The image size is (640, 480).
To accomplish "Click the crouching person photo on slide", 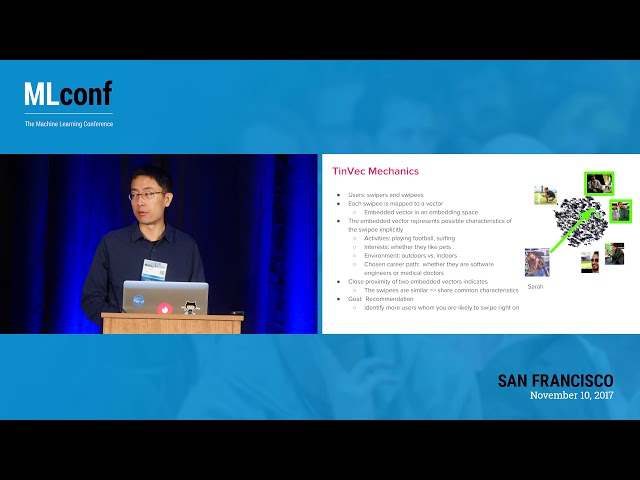I will (545, 196).
